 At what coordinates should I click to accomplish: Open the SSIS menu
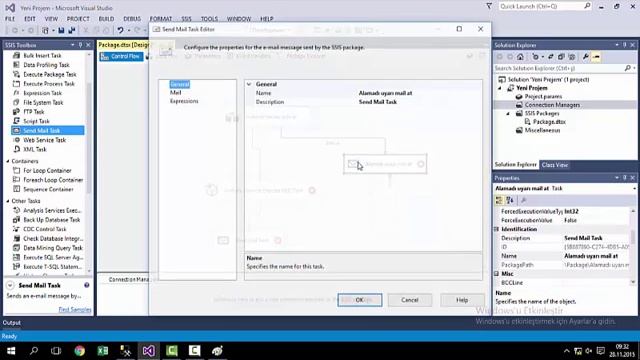tap(186, 19)
